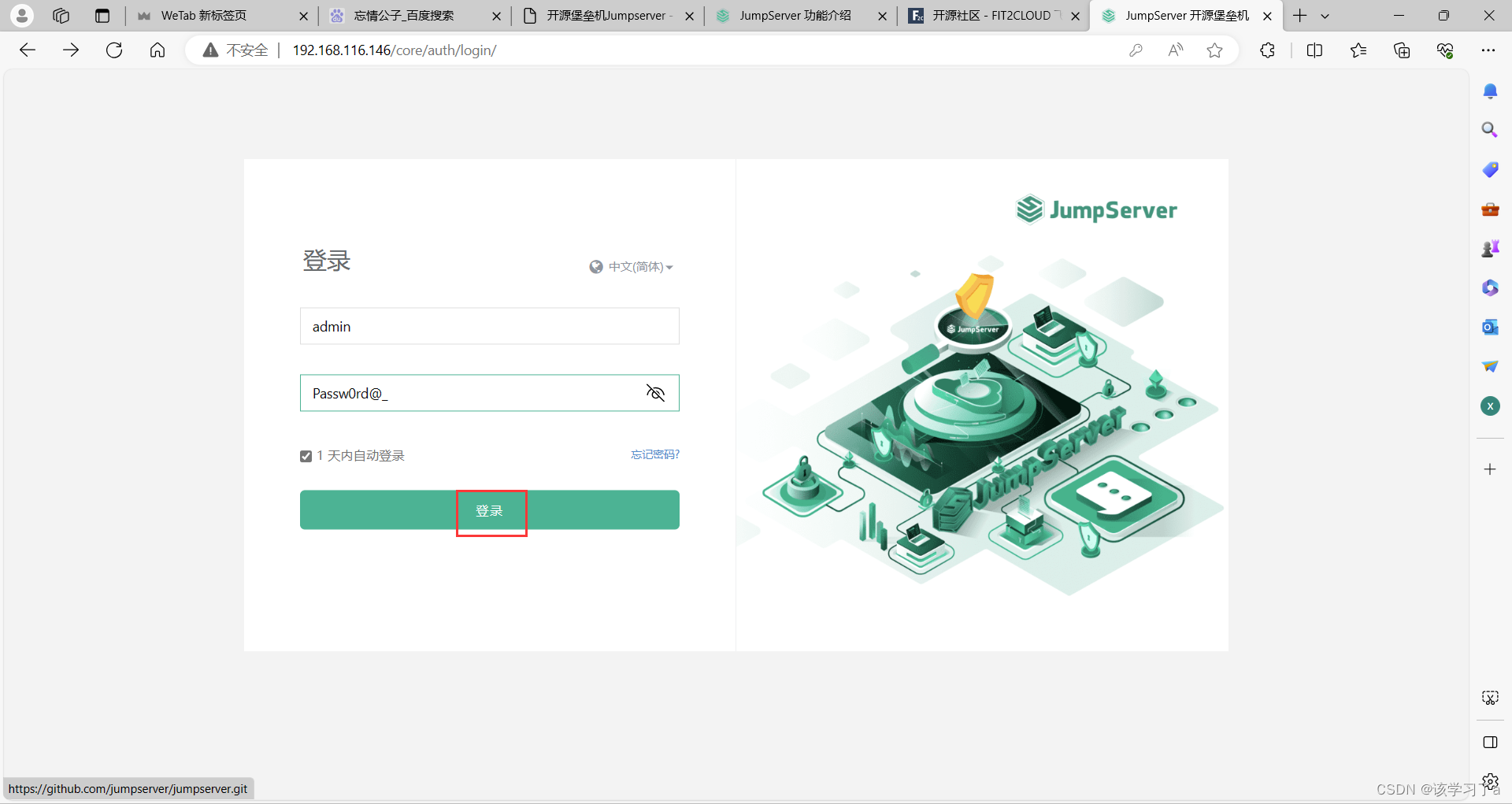Screen dimensions: 1512x804
Task: Open the sidebar Games chess icon
Action: click(x=1490, y=249)
